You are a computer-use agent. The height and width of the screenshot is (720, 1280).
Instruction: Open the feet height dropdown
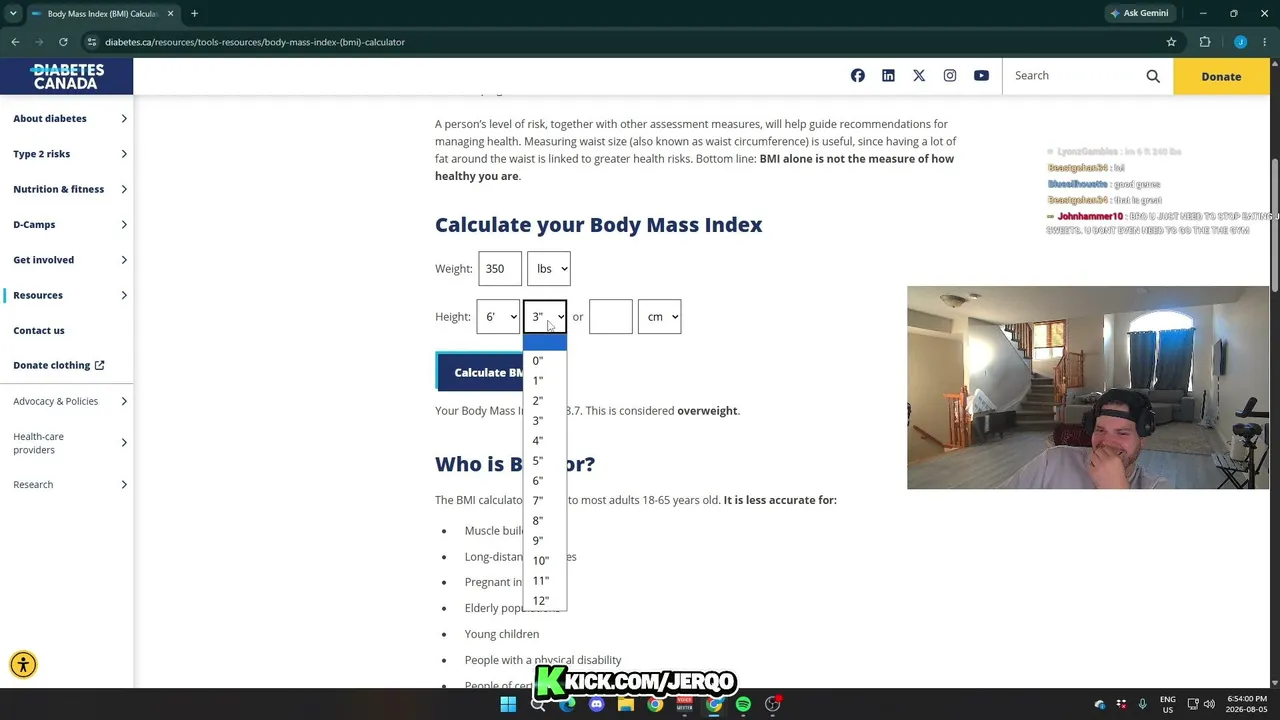click(498, 317)
